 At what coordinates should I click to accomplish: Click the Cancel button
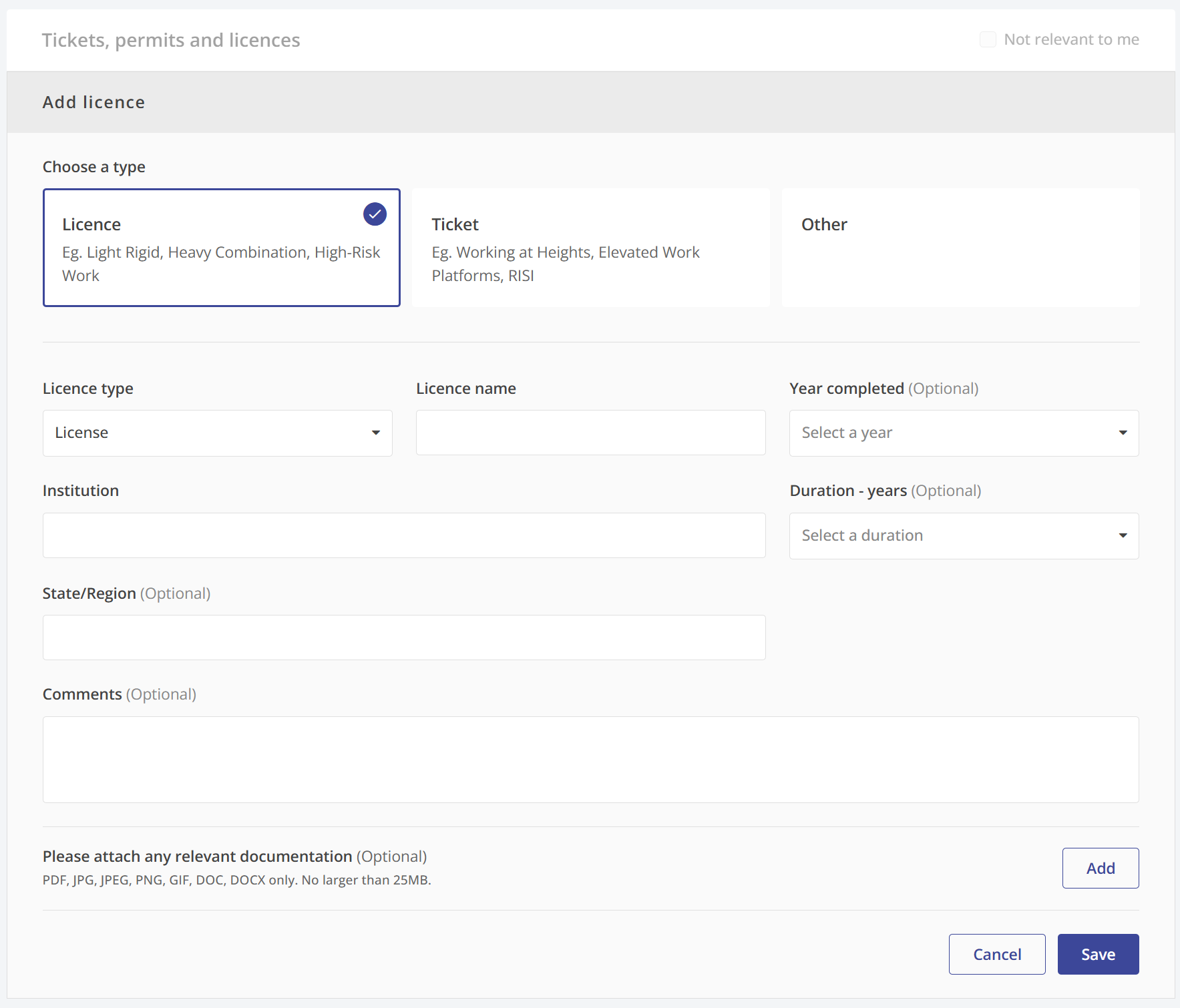pyautogui.click(x=996, y=955)
